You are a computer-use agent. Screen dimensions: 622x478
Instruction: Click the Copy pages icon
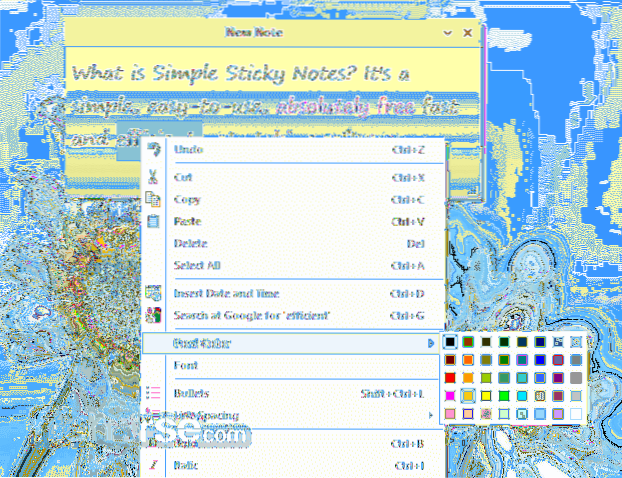tap(153, 199)
